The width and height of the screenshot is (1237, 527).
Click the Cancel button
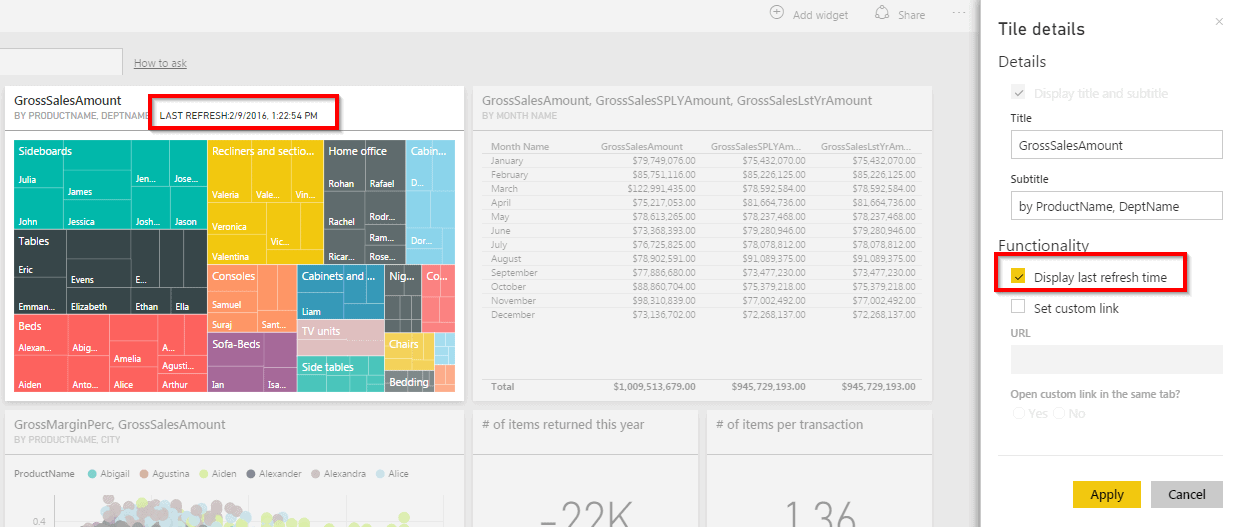(x=1186, y=494)
